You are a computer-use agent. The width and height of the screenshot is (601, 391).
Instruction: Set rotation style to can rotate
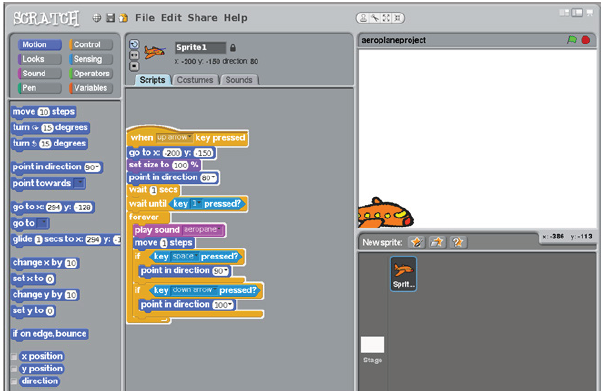(x=134, y=44)
